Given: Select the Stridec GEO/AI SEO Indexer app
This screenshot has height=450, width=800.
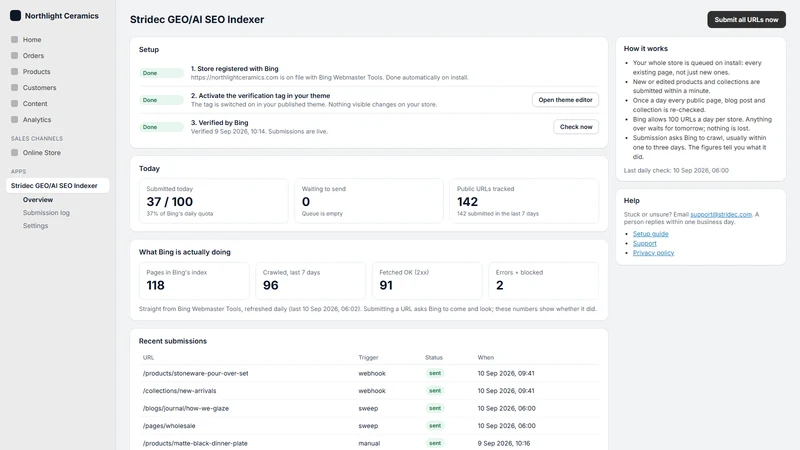Looking at the screenshot, I should tap(58, 185).
